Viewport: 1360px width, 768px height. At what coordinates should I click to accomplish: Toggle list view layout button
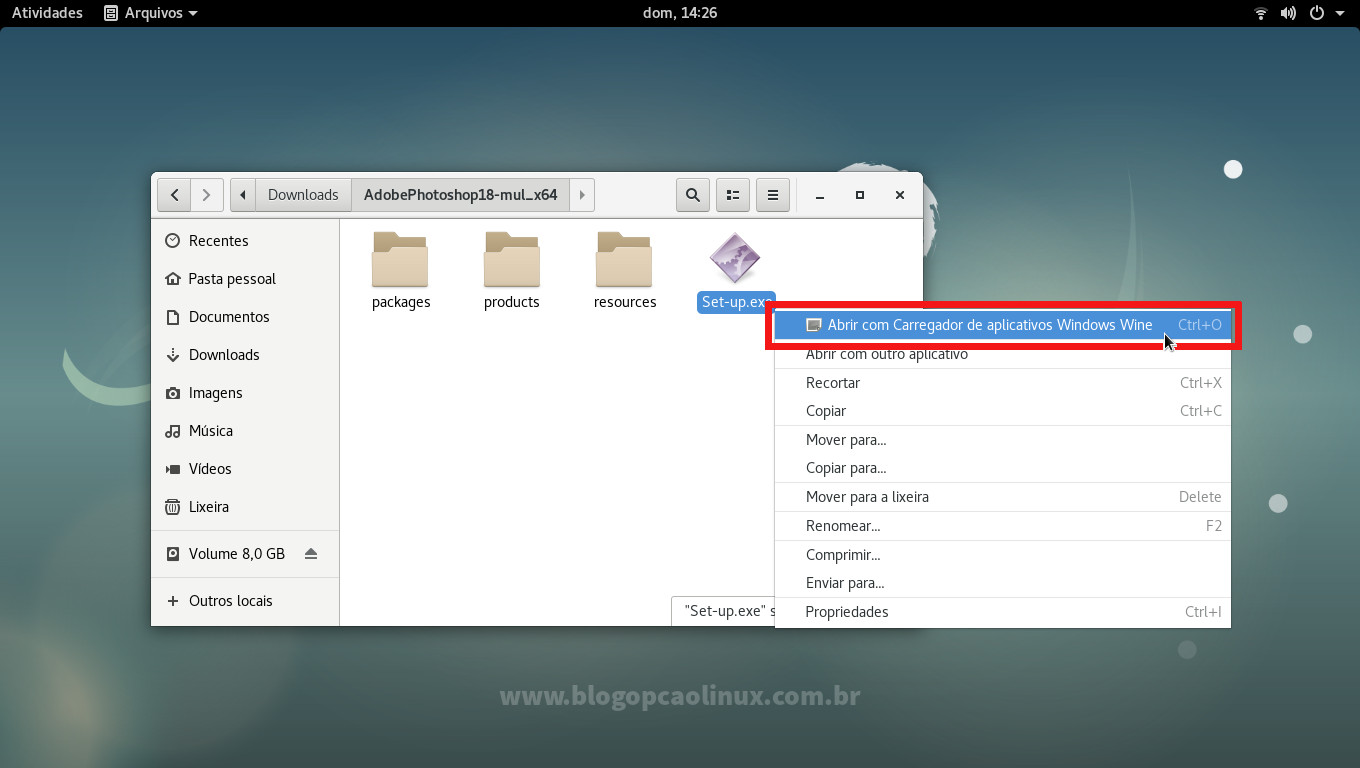(x=733, y=195)
